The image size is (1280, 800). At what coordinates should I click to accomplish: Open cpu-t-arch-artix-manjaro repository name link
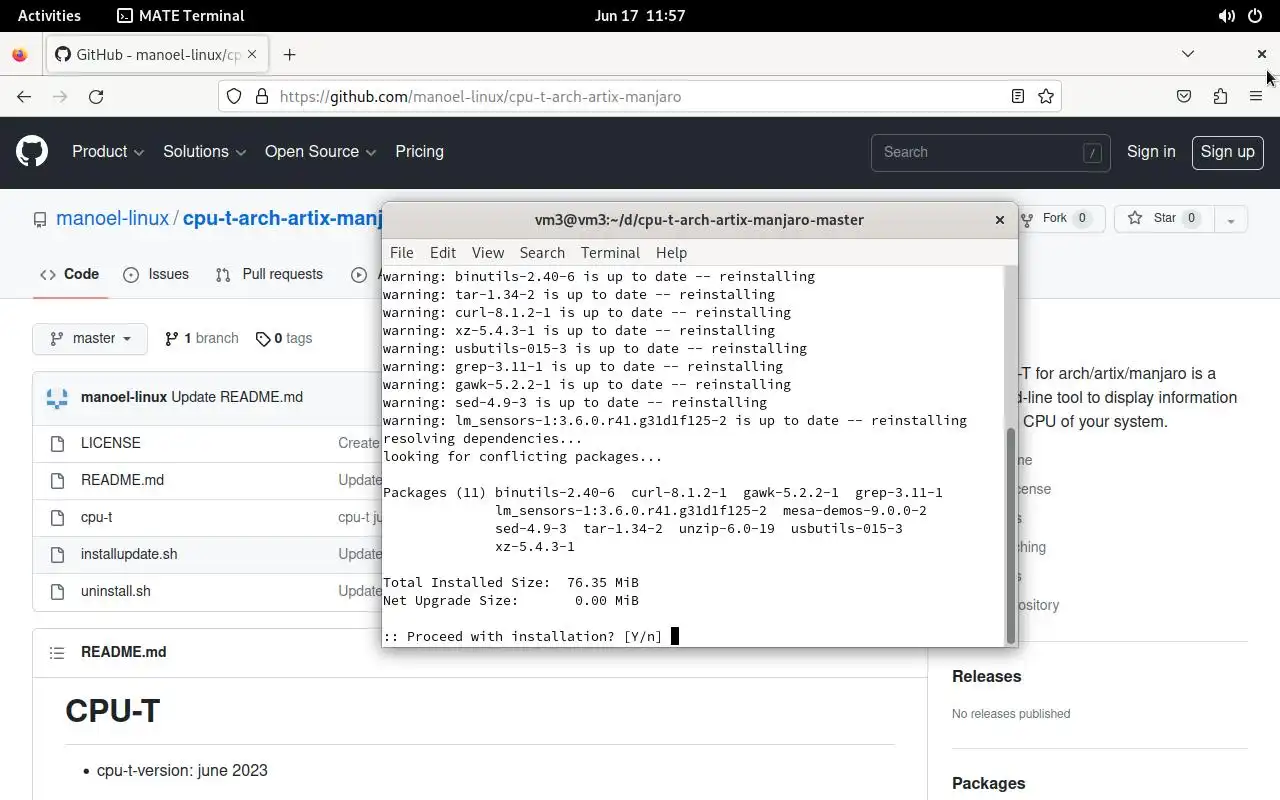click(x=283, y=219)
